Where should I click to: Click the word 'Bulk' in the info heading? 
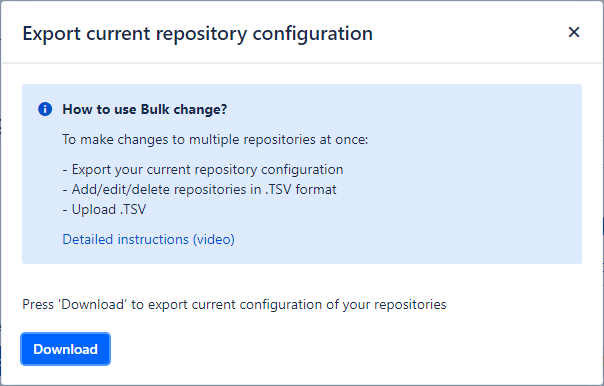[x=155, y=109]
